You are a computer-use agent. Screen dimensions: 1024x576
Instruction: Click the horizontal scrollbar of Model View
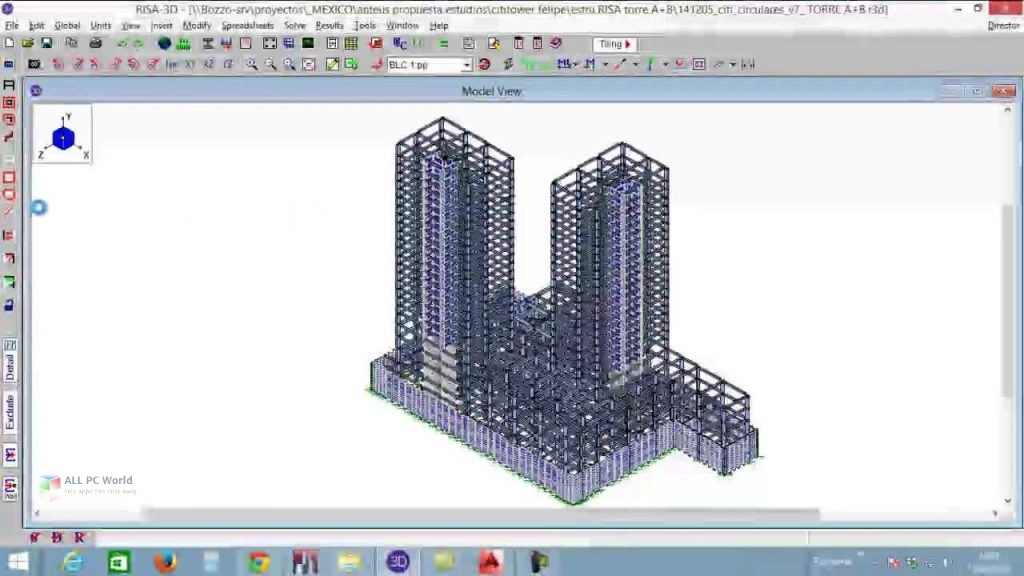click(x=481, y=514)
